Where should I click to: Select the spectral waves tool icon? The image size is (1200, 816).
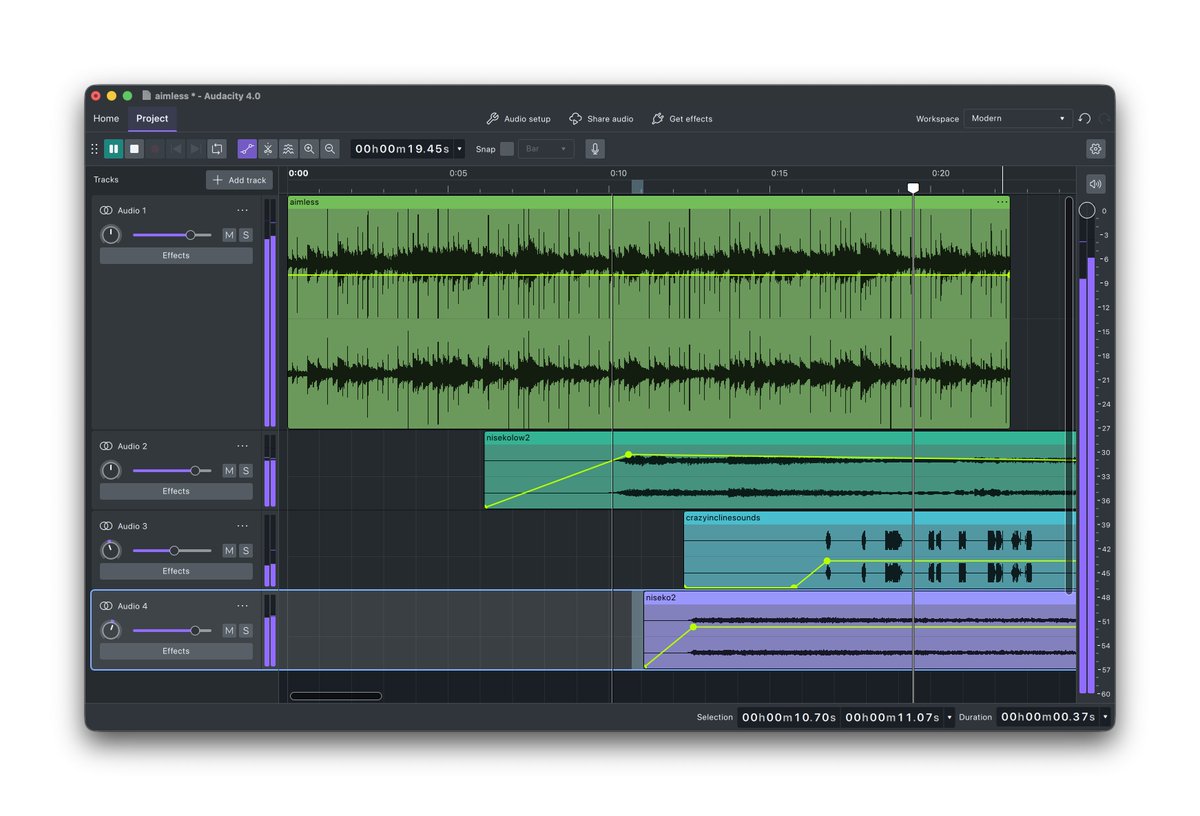[x=289, y=149]
